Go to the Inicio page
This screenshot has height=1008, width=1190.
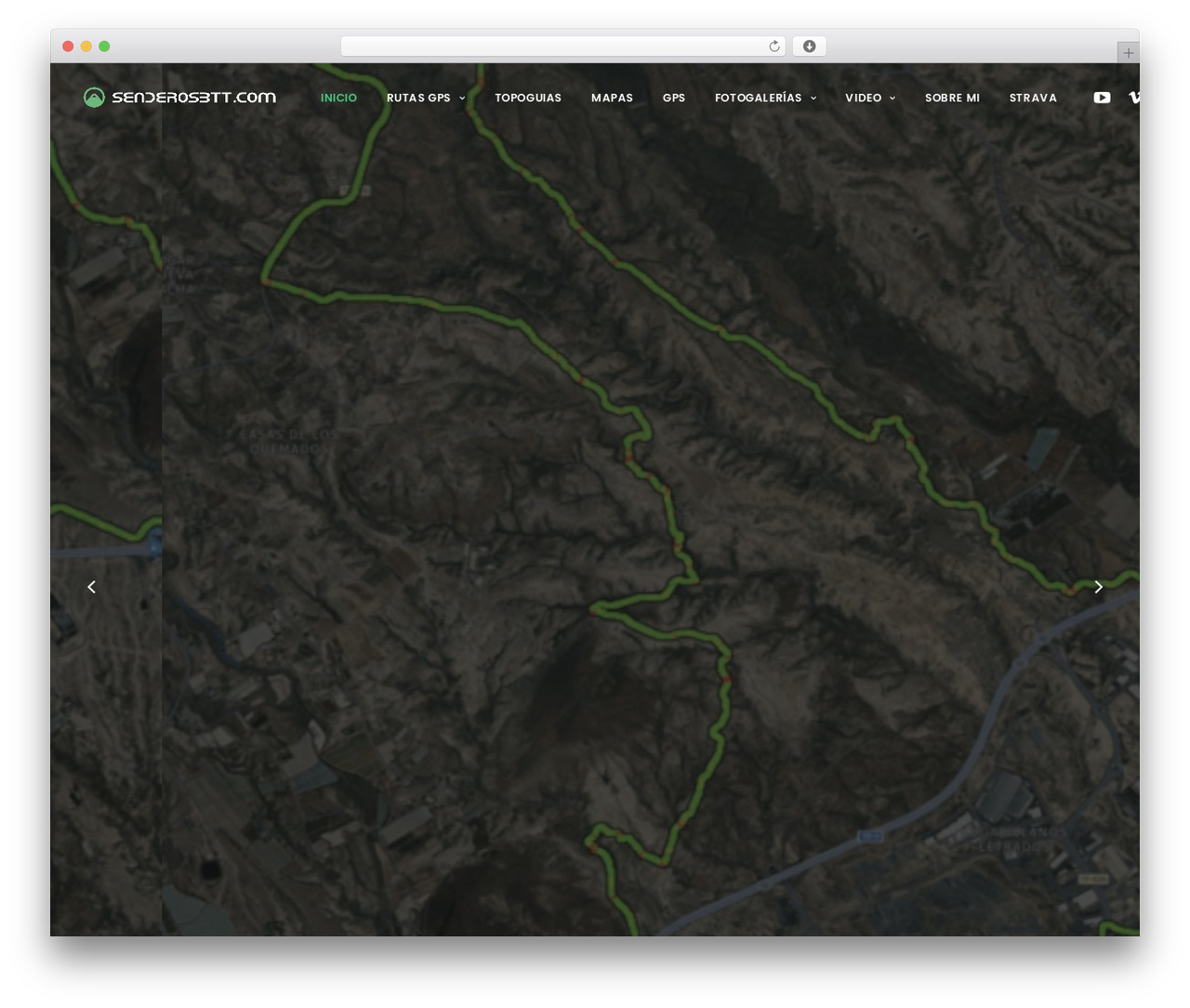(338, 98)
